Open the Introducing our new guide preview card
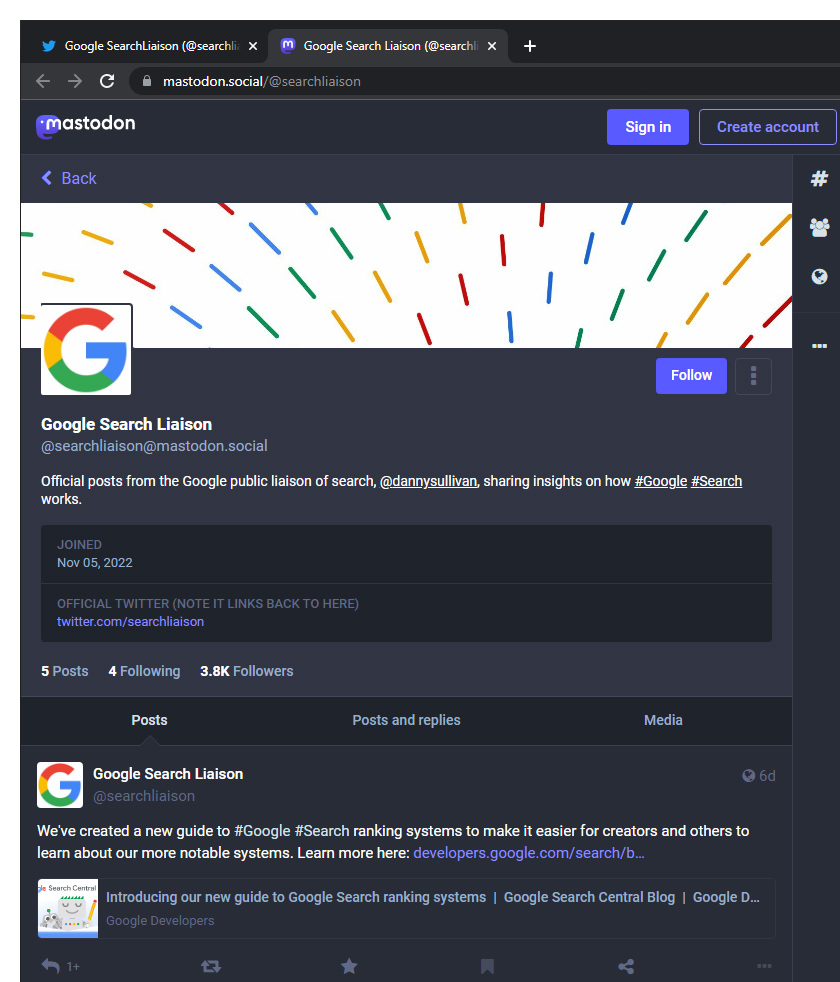 point(407,908)
